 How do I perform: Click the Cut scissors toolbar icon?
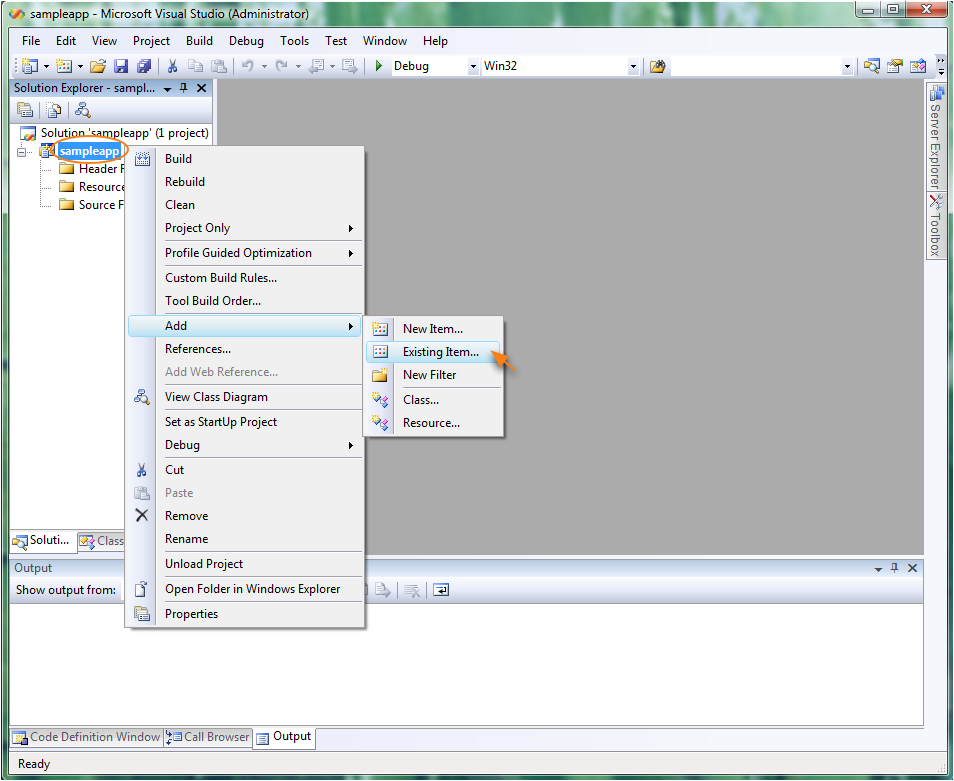[x=172, y=66]
